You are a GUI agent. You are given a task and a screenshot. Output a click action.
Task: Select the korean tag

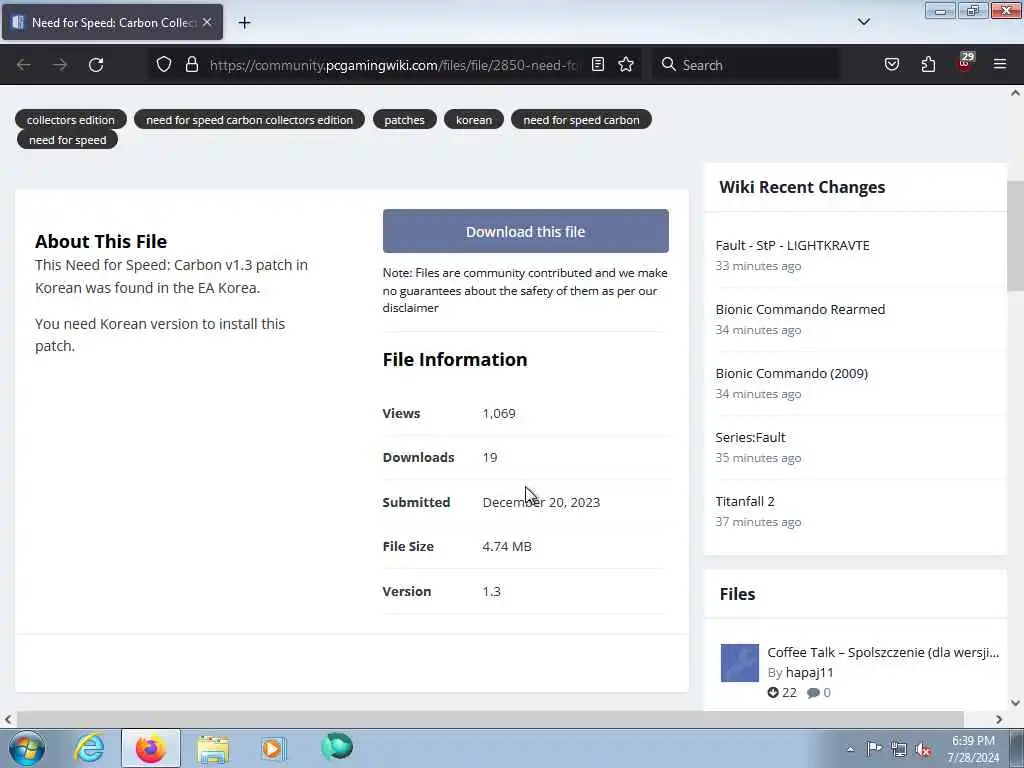pyautogui.click(x=473, y=120)
